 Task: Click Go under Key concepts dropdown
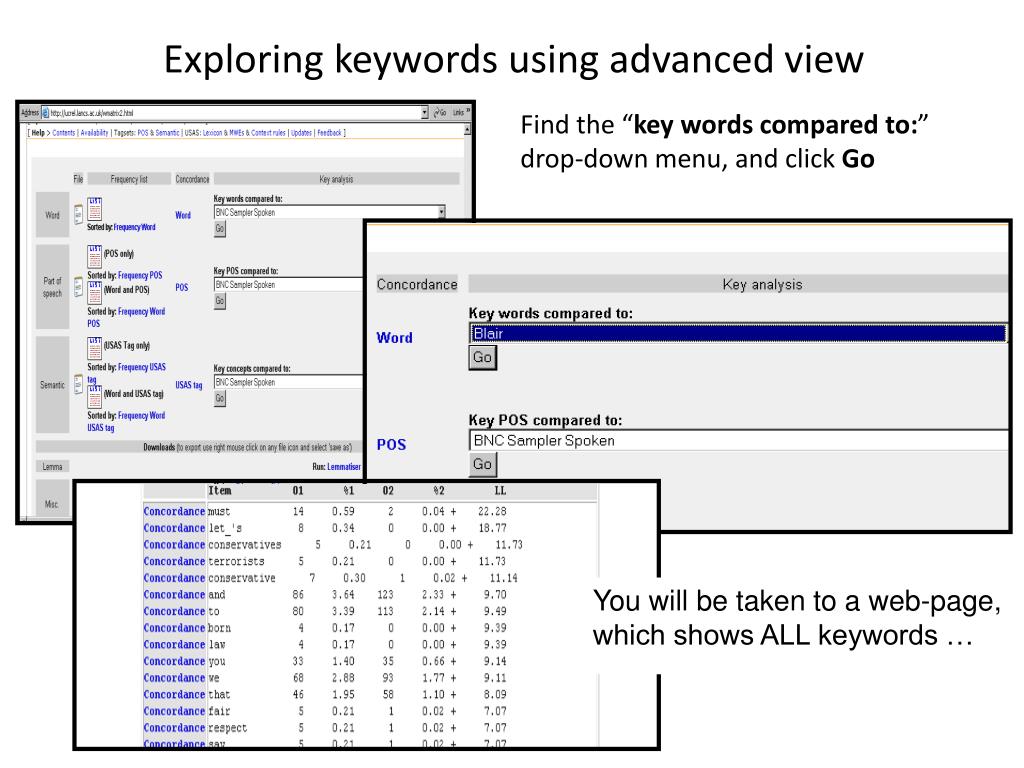click(220, 398)
